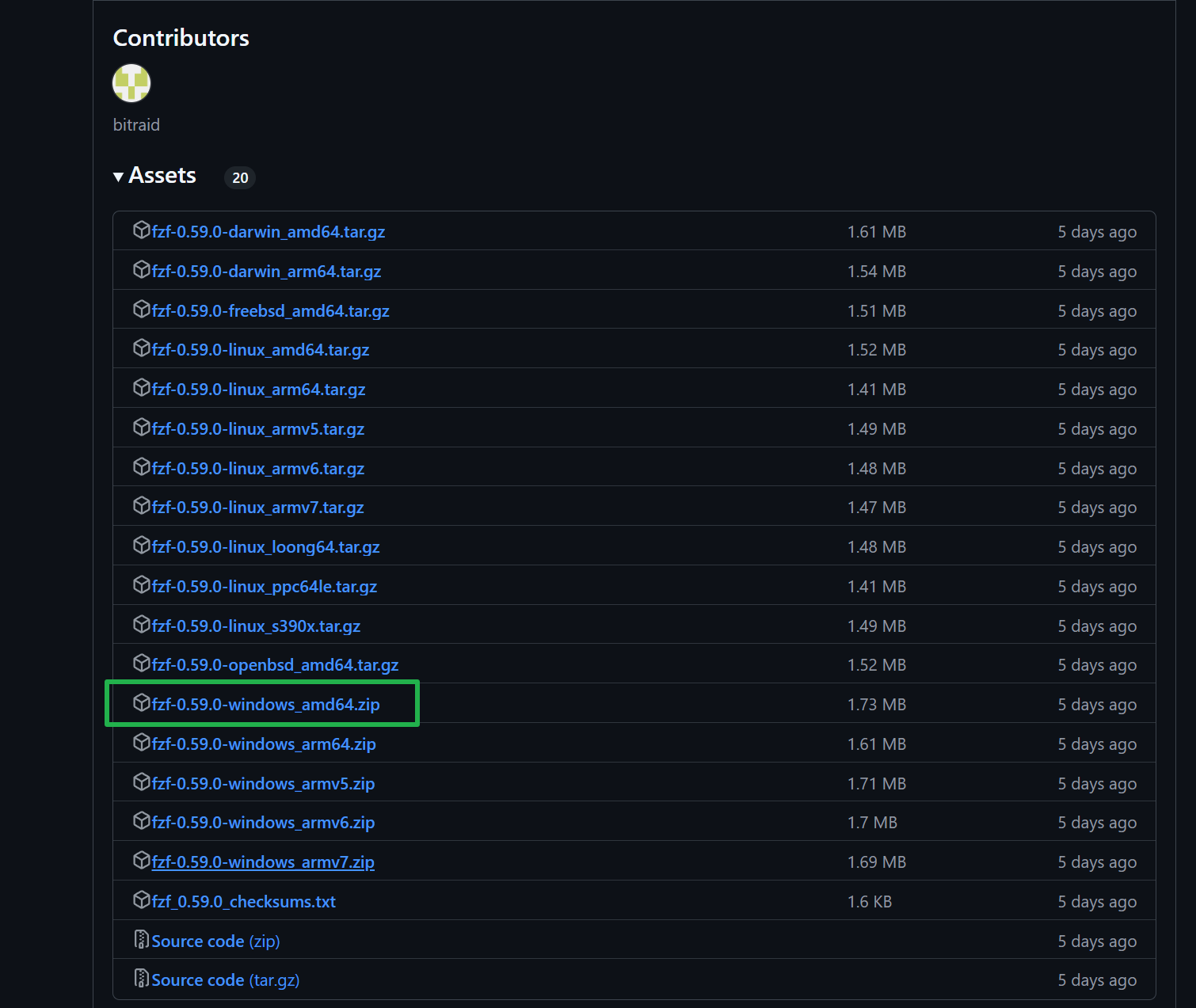1196x1008 pixels.
Task: Download fzf-0.59.0-linux_armv5.tar.gz
Action: (x=258, y=429)
